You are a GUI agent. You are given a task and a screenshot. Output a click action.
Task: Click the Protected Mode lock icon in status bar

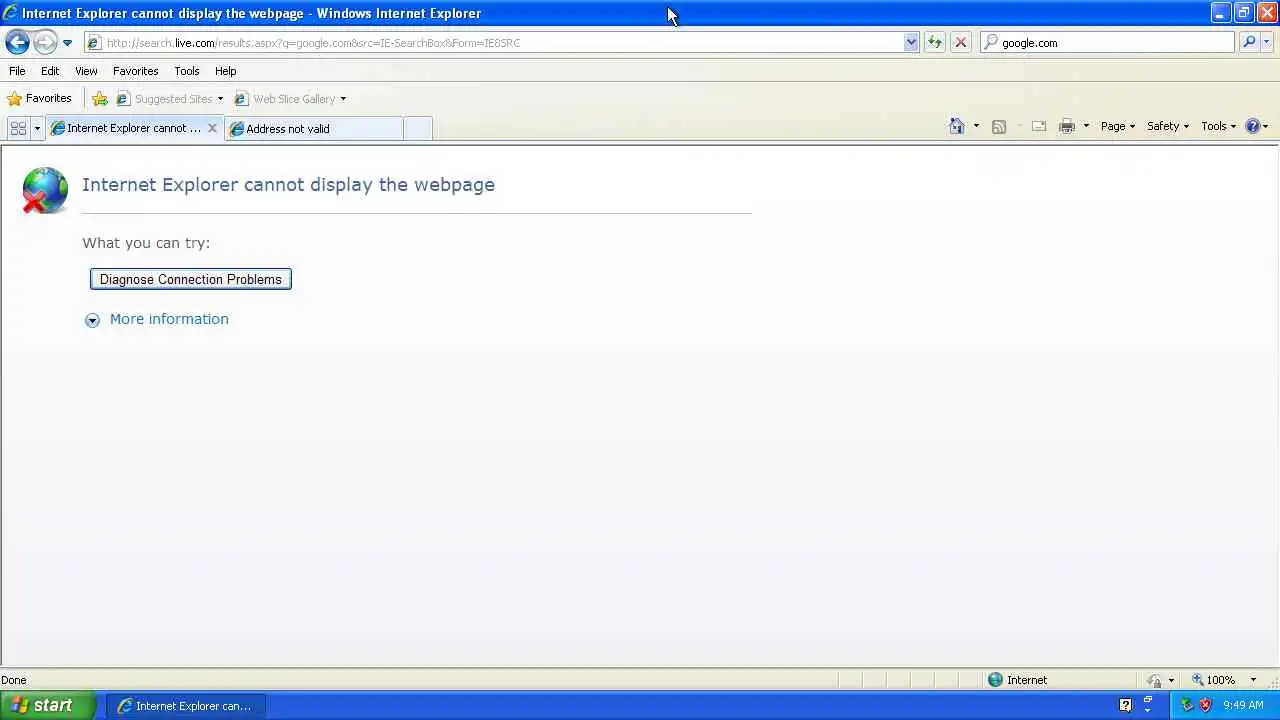pos(1155,680)
